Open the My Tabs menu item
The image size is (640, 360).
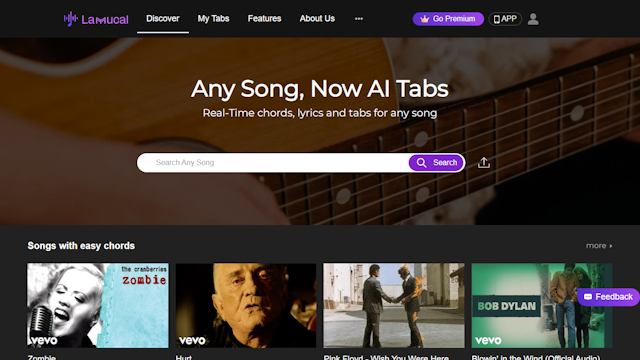click(213, 19)
